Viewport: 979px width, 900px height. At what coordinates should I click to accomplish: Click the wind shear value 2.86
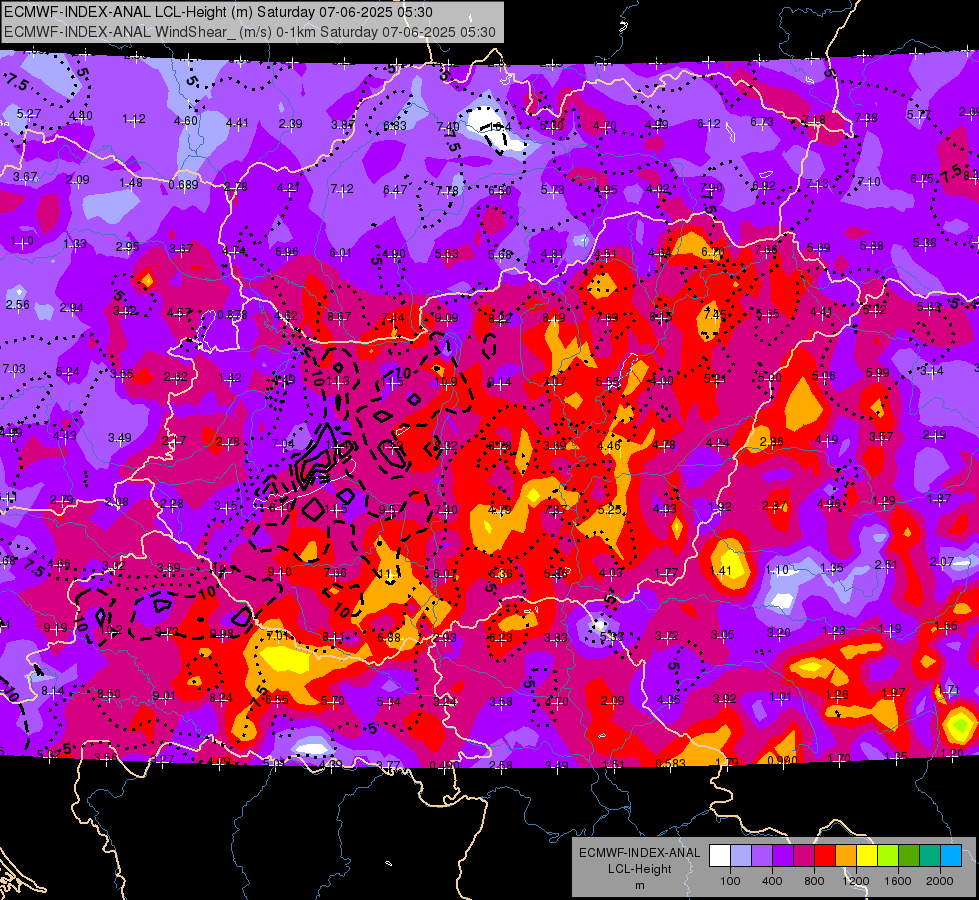[772, 441]
